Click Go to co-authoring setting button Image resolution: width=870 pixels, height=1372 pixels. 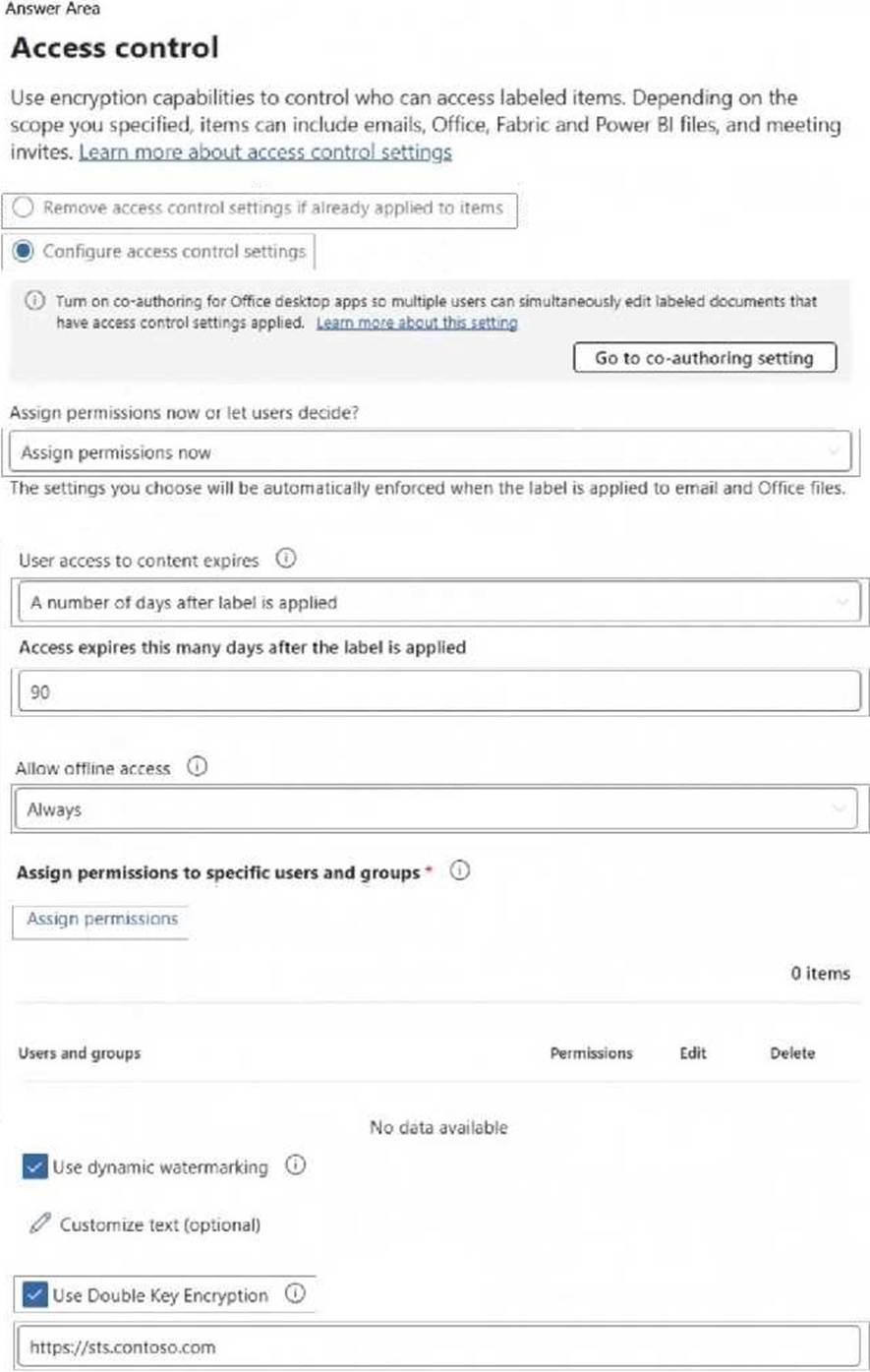click(x=704, y=358)
